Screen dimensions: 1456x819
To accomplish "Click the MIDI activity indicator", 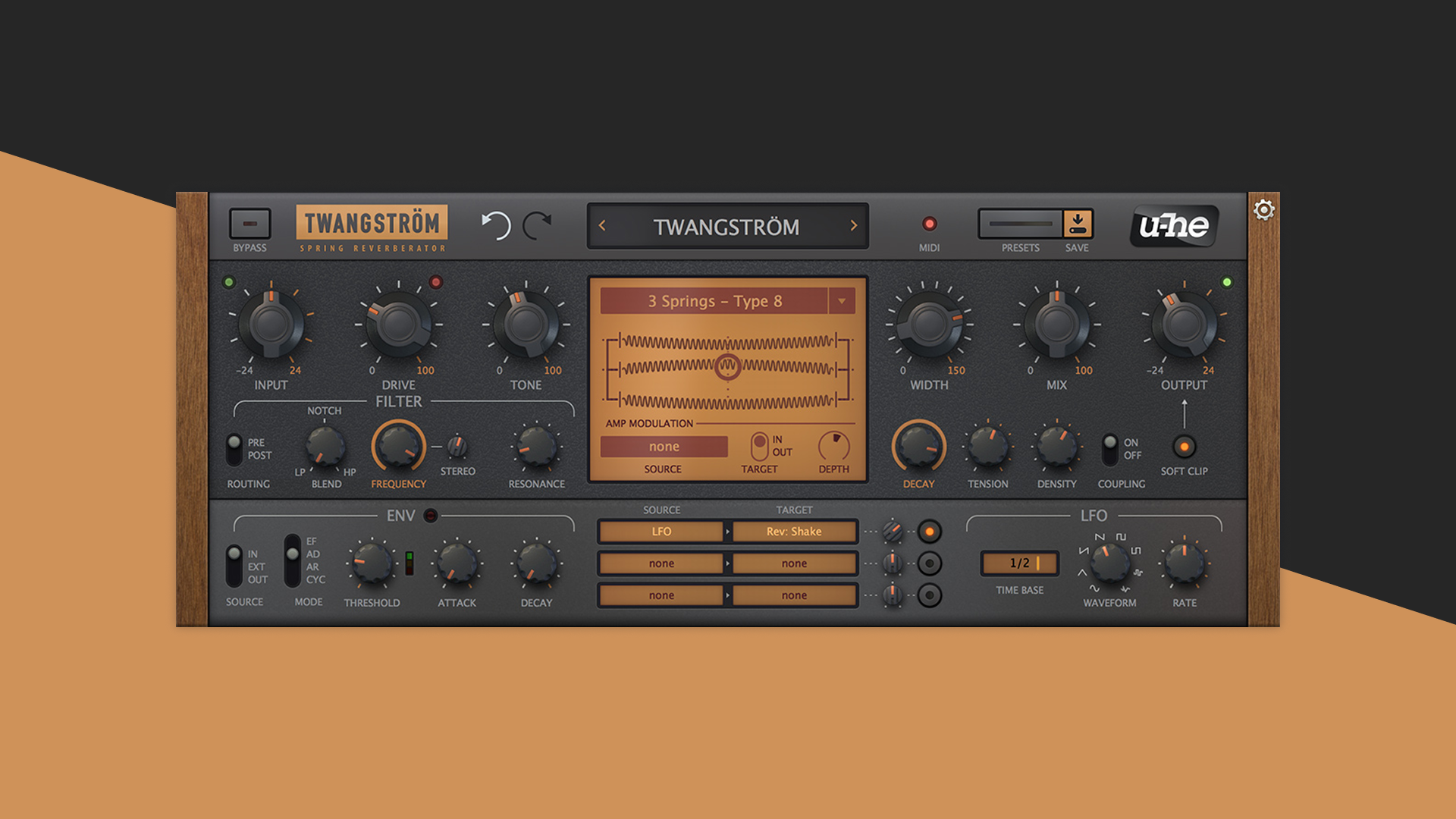I will point(928,224).
